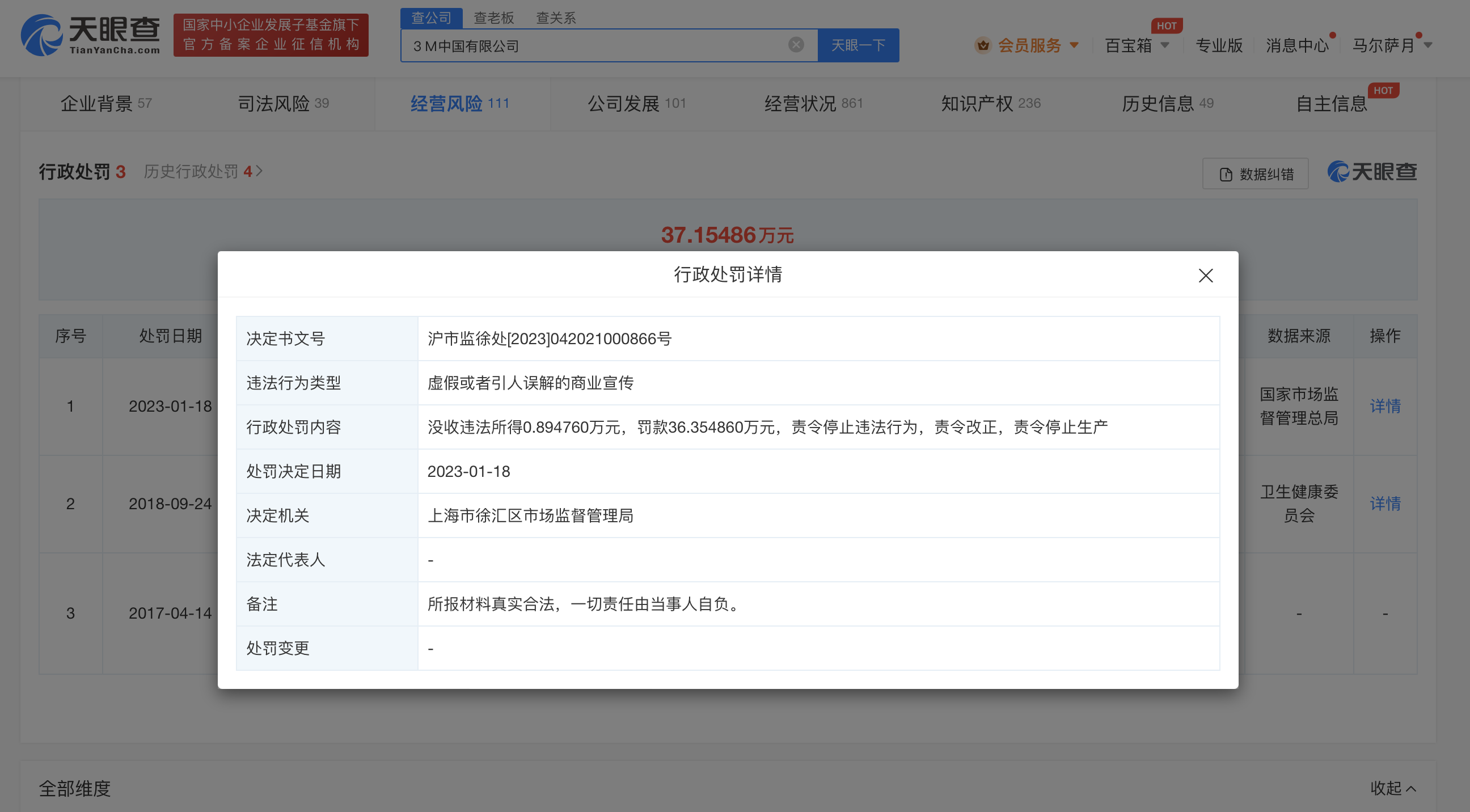
Task: Open 详情 for the 2023-01-18 penalty
Action: (1385, 405)
